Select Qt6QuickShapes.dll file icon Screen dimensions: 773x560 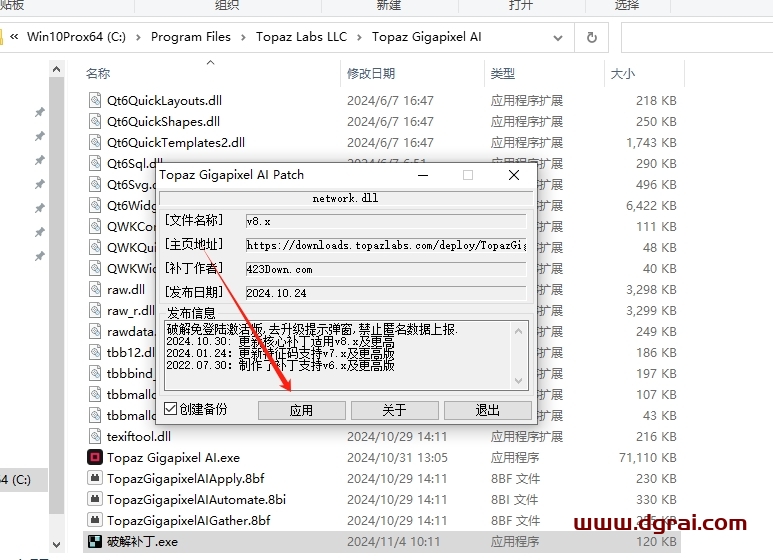pos(95,121)
